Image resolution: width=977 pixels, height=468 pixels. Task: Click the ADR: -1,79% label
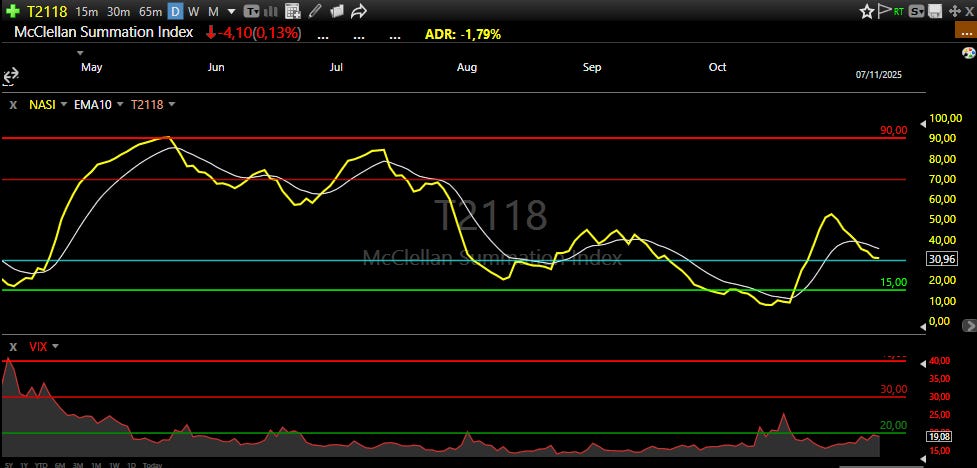click(x=463, y=34)
